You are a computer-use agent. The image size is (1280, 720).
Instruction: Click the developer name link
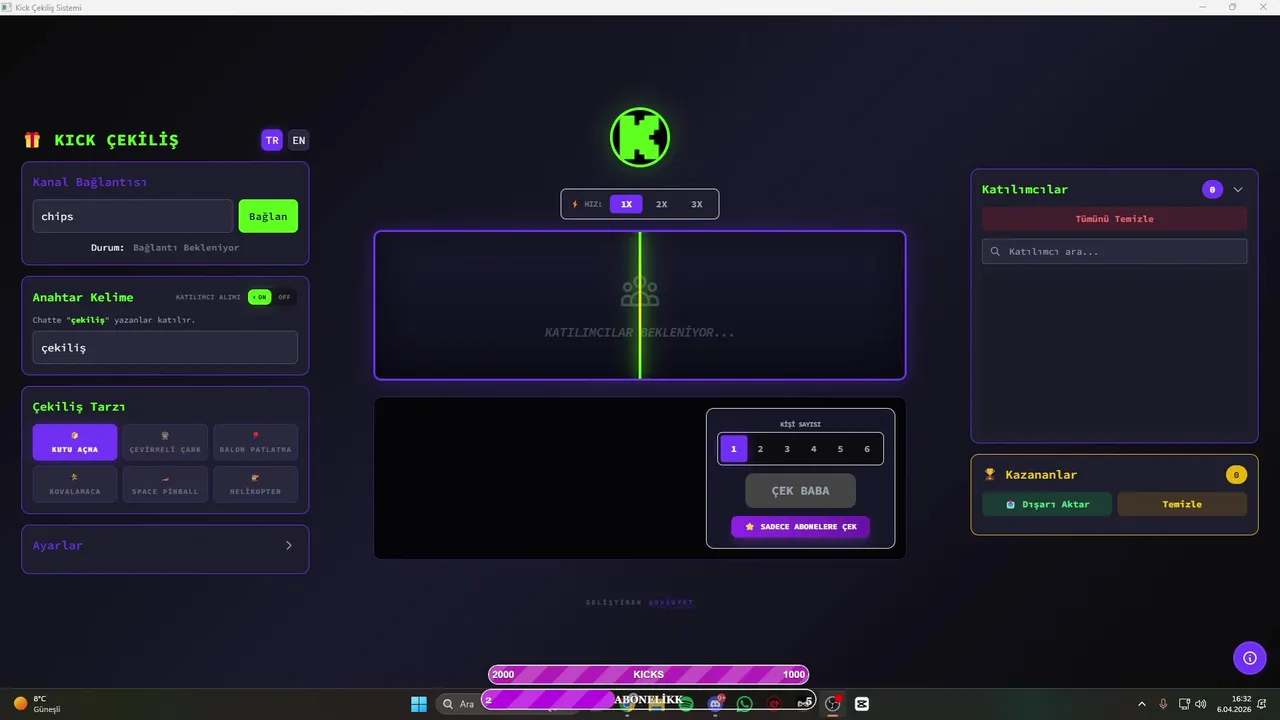(x=671, y=602)
